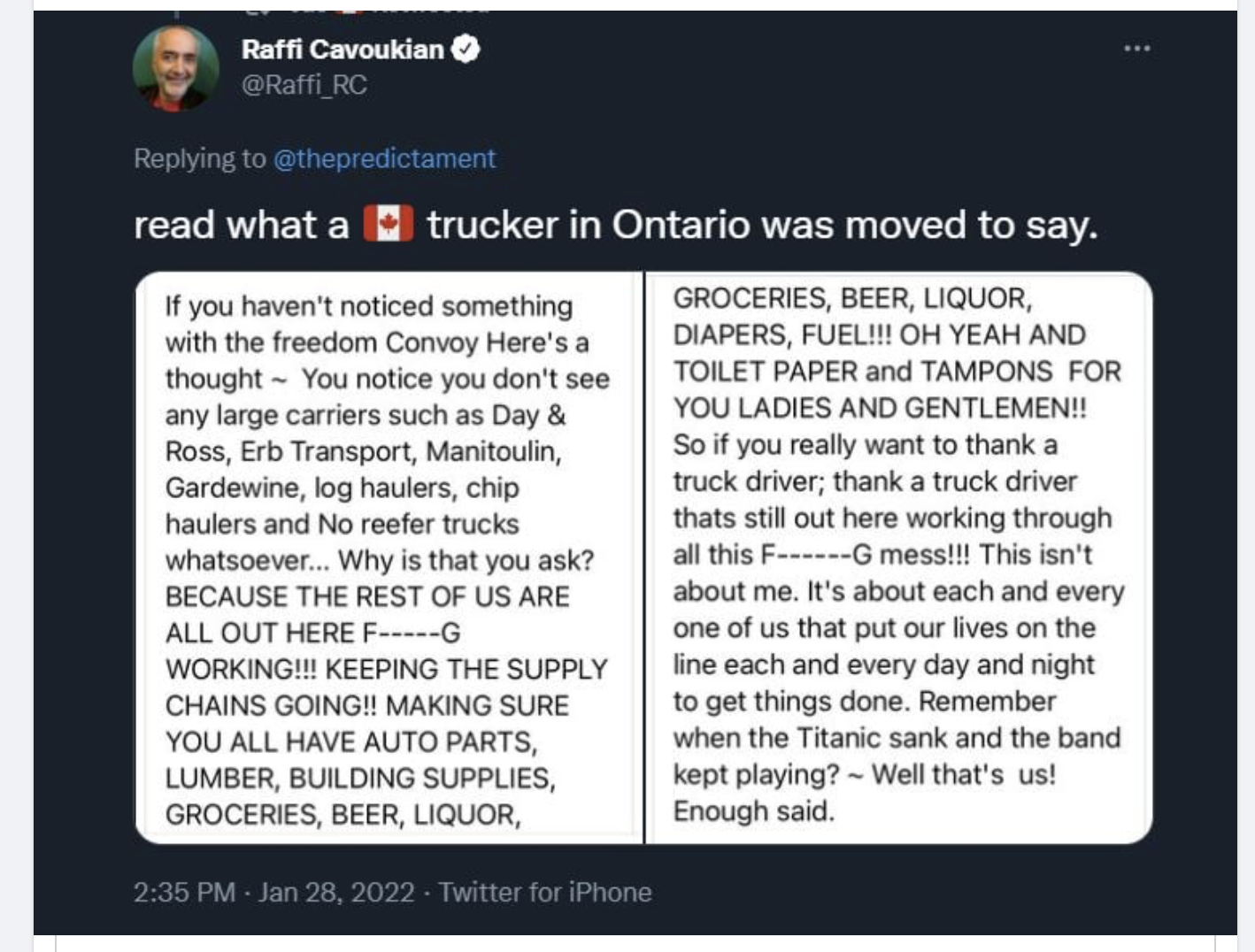
Task: Open the @thepredictament mention link
Action: coord(384,158)
